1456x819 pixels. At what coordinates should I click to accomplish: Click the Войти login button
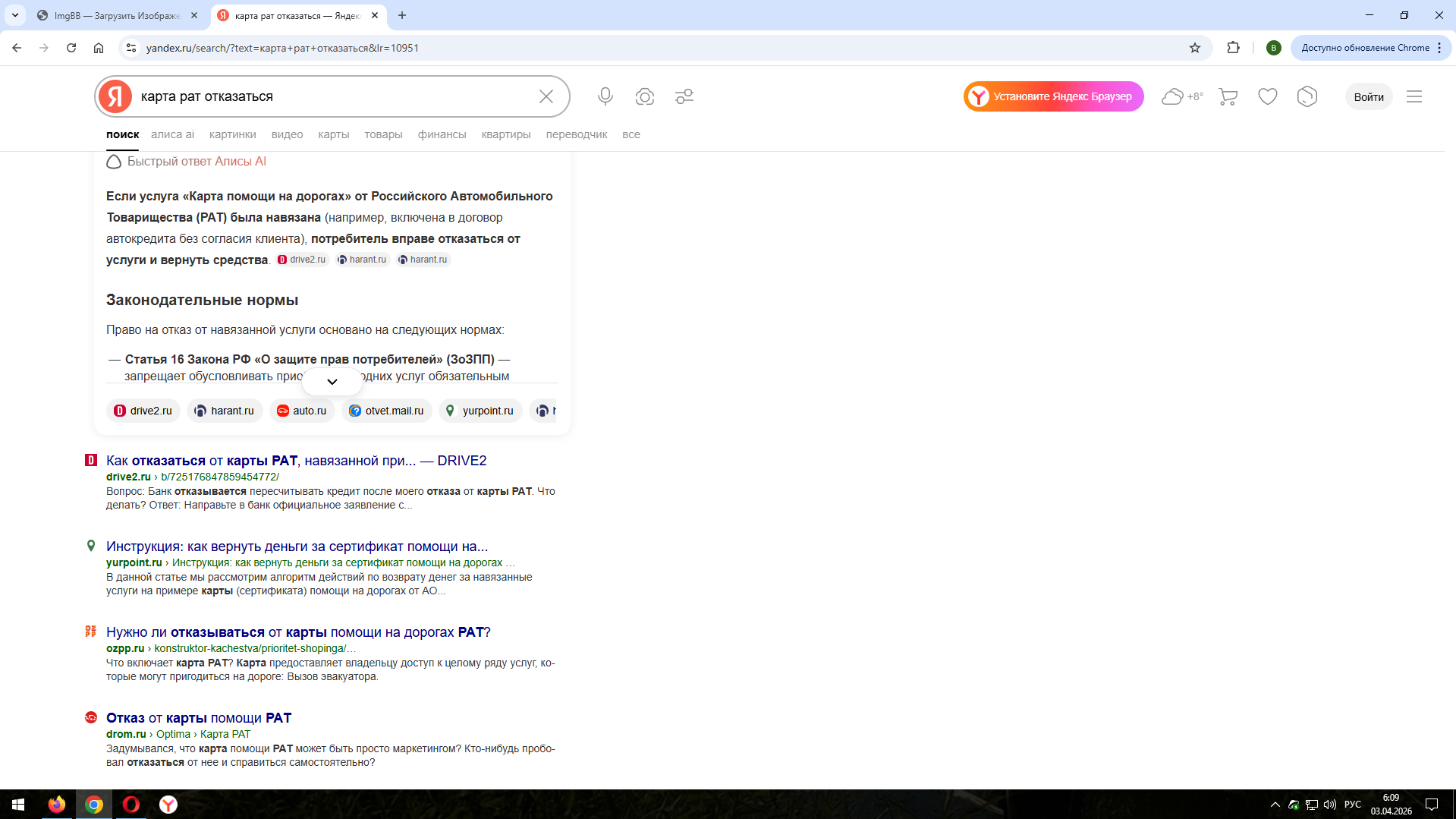pyautogui.click(x=1369, y=96)
